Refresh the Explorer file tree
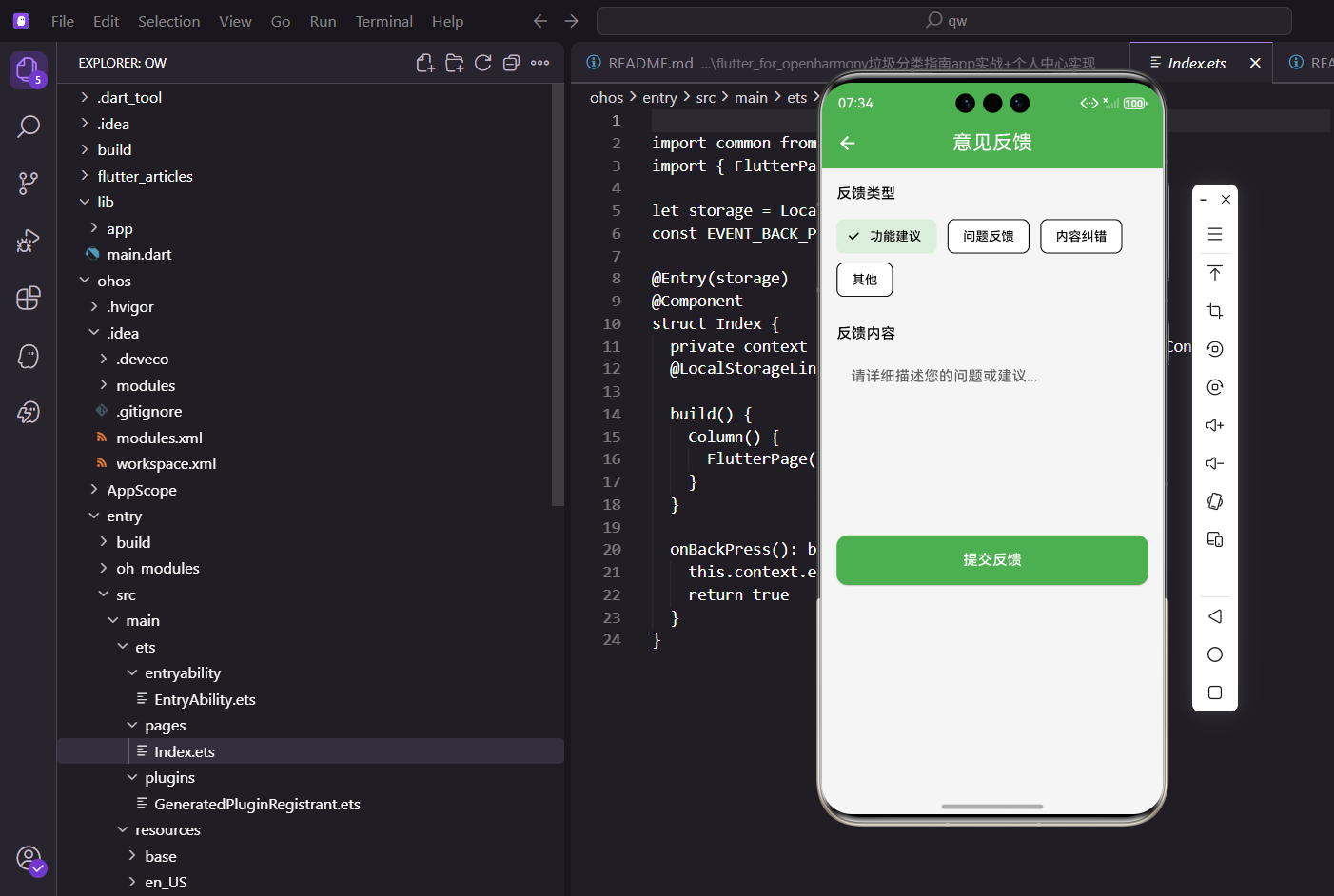 [x=483, y=63]
